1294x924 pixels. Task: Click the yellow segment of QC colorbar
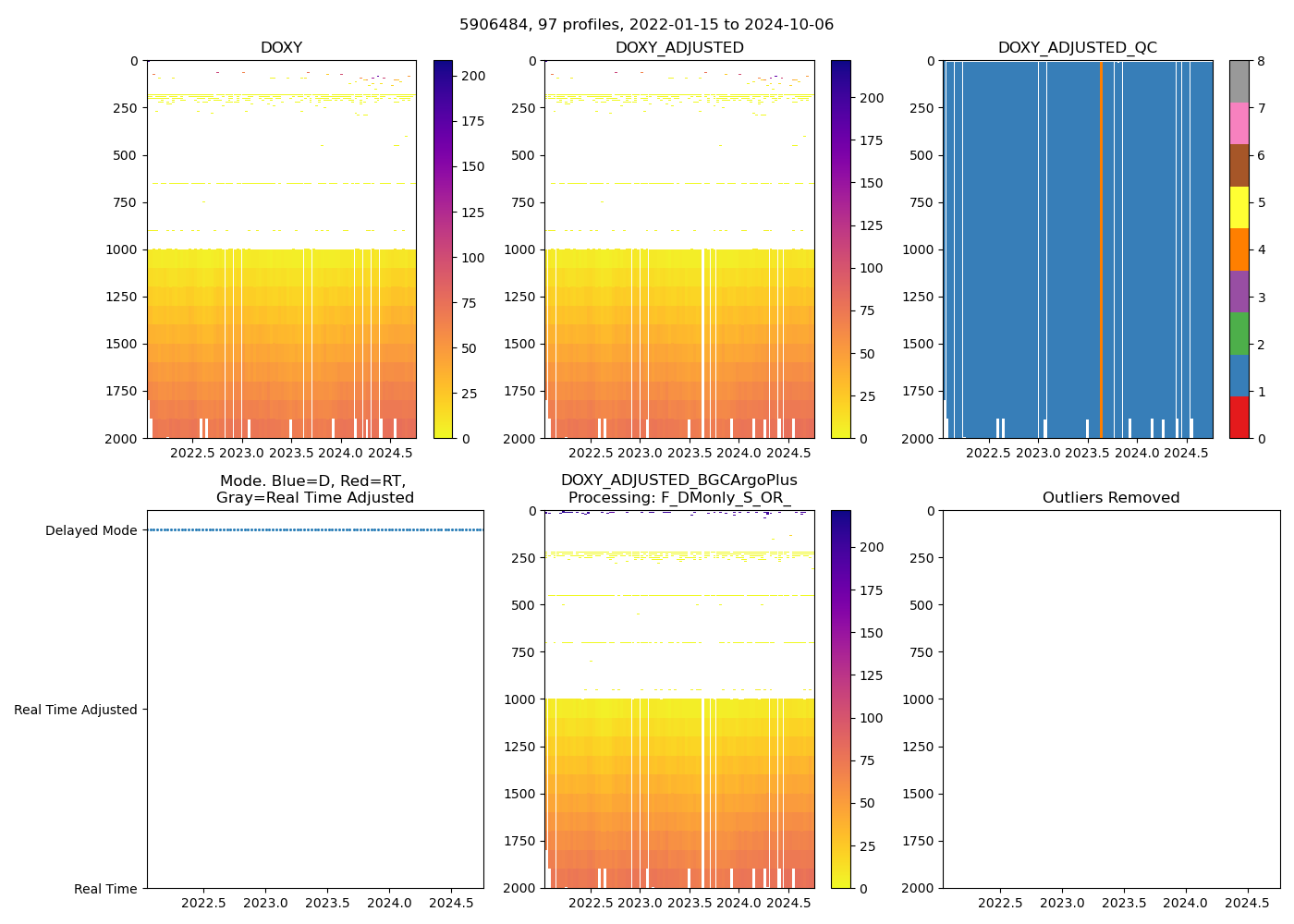(x=1239, y=207)
